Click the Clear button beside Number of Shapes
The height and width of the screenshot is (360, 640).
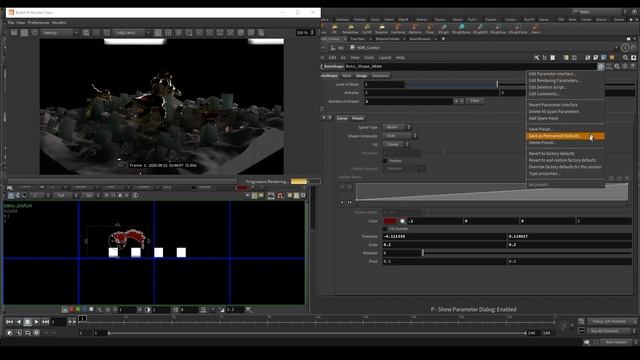(x=474, y=101)
